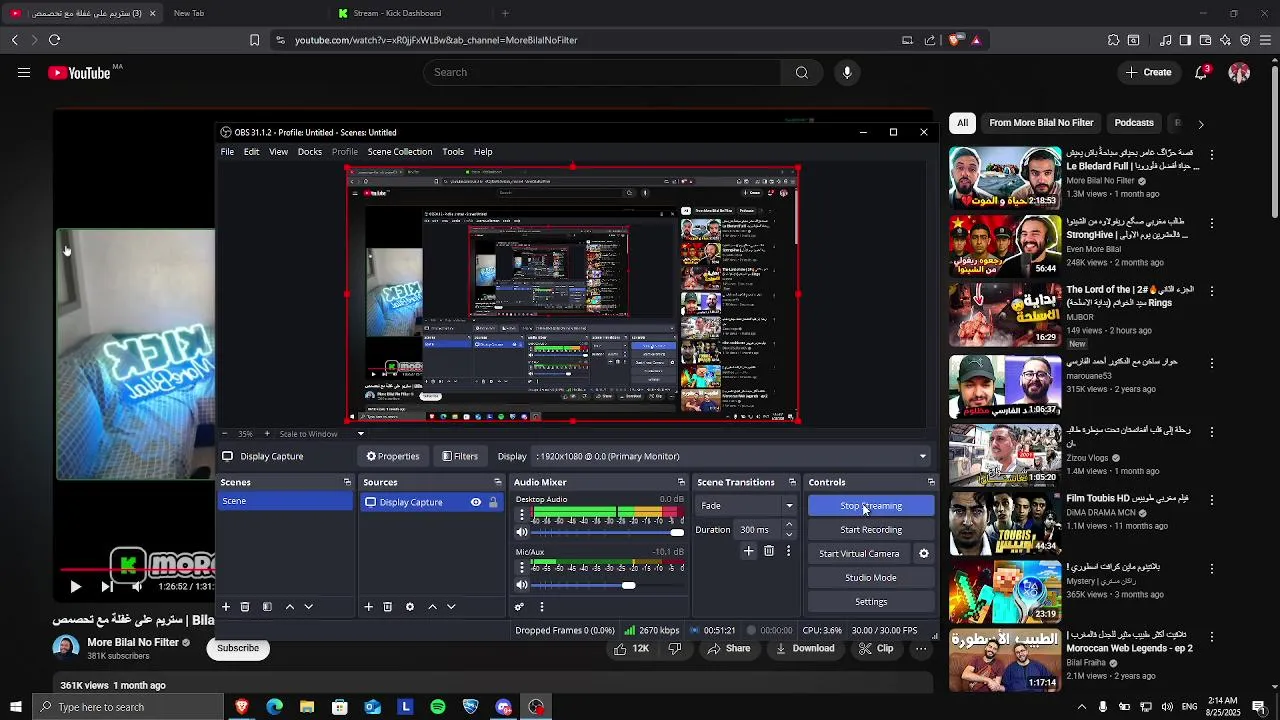The height and width of the screenshot is (720, 1280).
Task: Open scene filters icon in Scenes dock
Action: click(x=267, y=607)
